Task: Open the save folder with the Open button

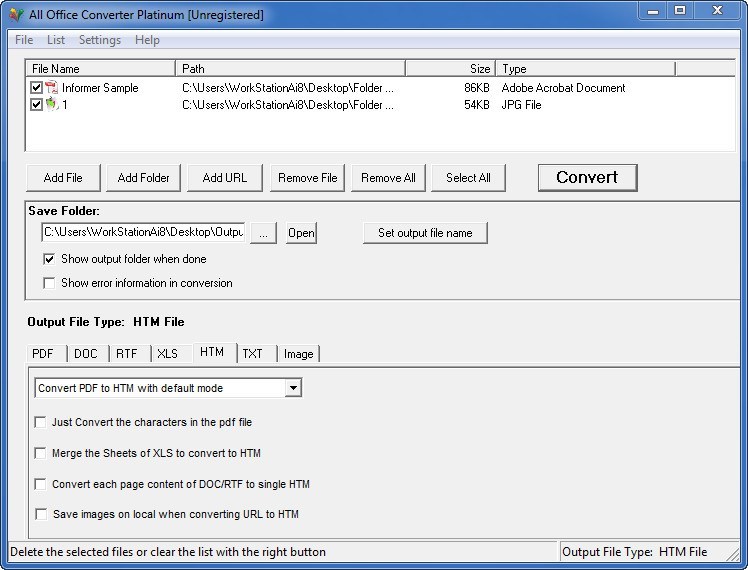Action: (301, 233)
